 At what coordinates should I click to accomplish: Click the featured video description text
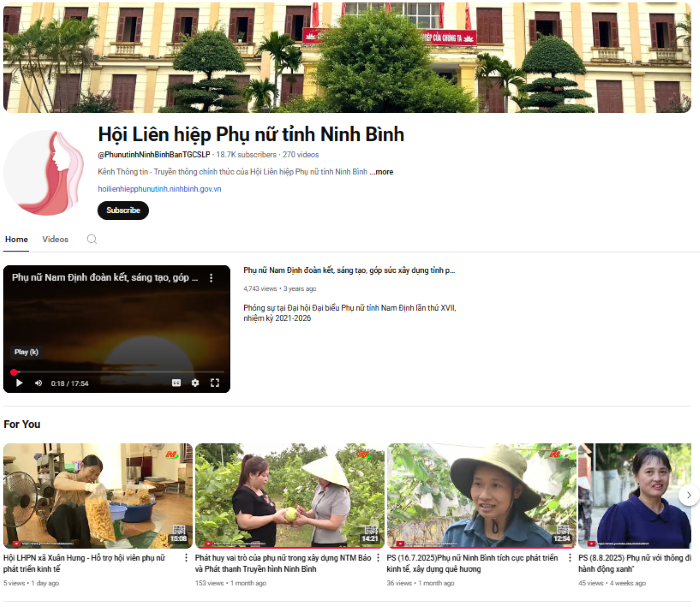coord(350,313)
